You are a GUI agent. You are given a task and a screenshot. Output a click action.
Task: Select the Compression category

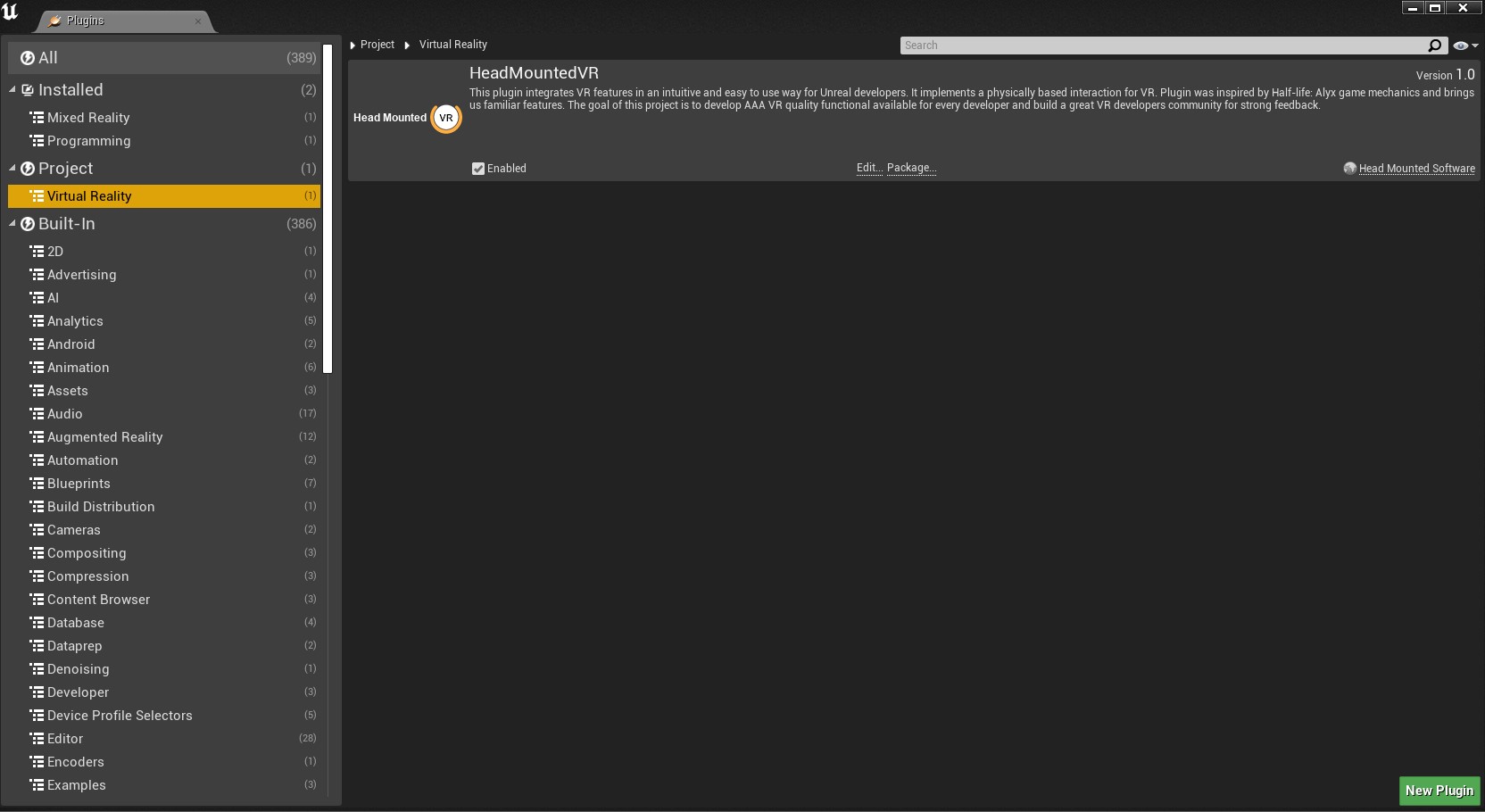pyautogui.click(x=164, y=576)
